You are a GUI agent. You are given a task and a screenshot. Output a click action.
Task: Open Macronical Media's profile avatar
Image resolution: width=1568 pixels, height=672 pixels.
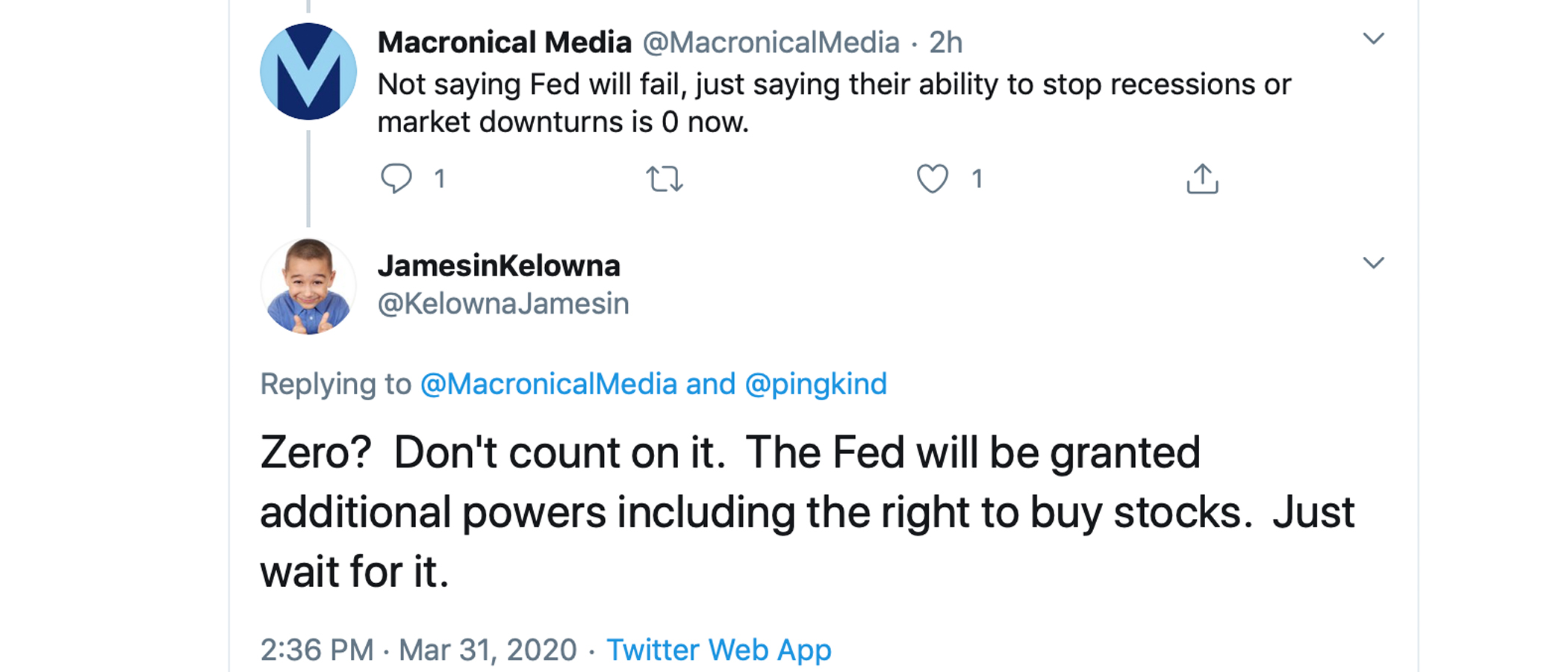(308, 72)
